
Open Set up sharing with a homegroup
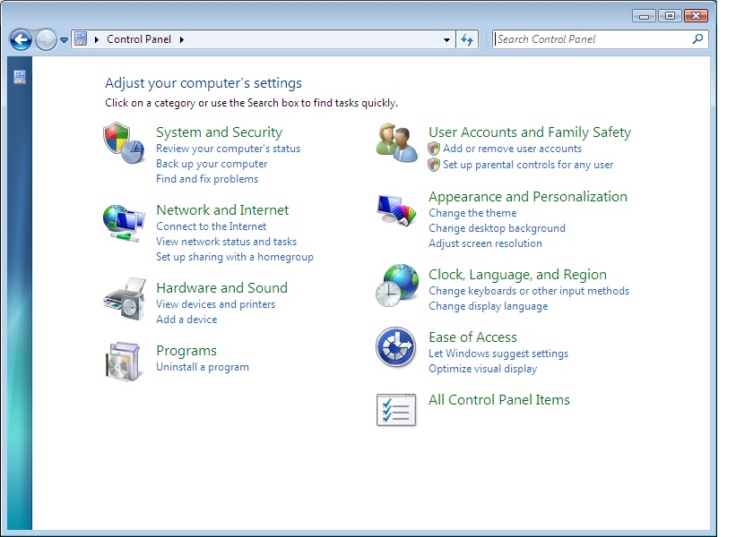pos(235,257)
